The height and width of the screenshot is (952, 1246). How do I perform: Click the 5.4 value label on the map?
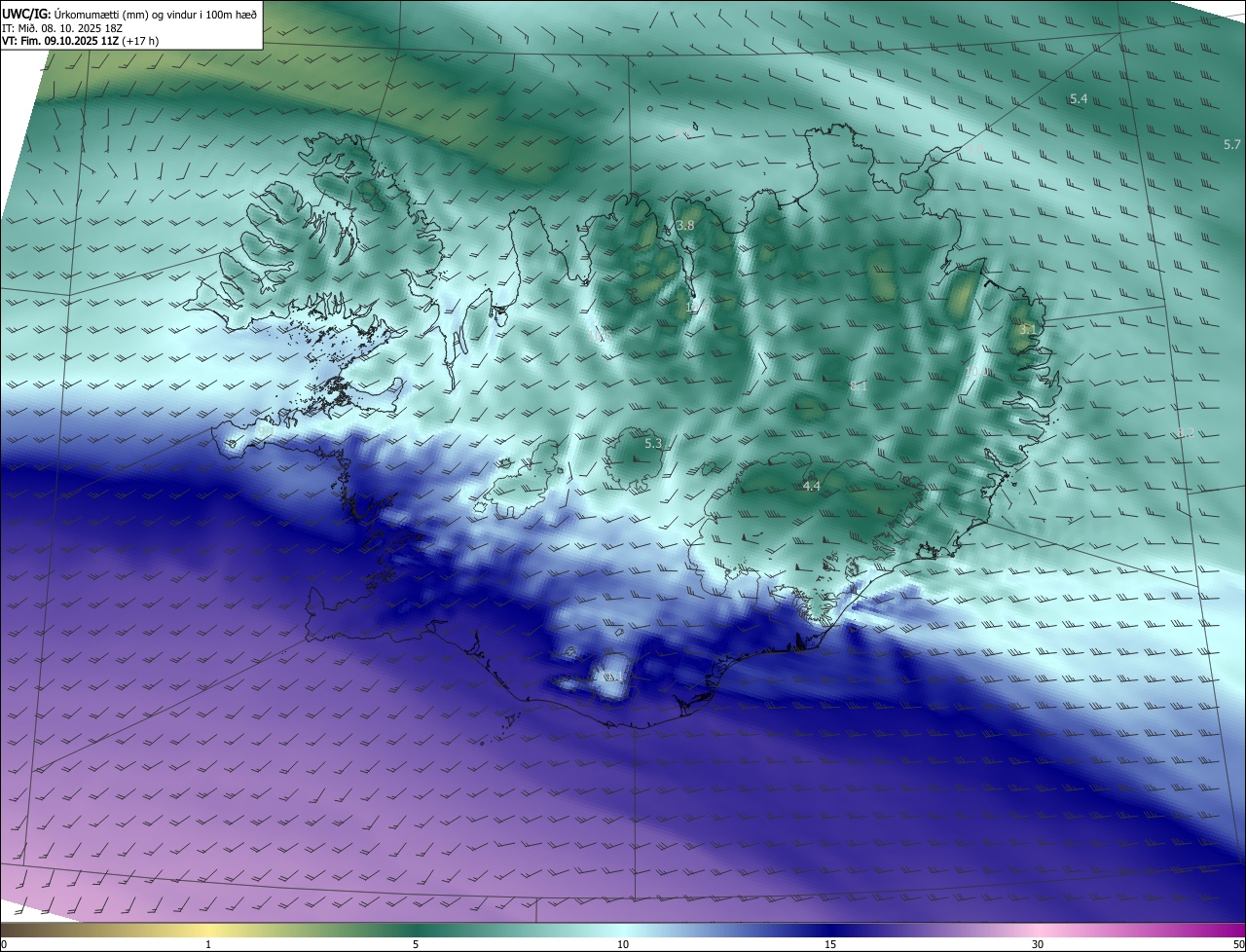click(x=1079, y=99)
